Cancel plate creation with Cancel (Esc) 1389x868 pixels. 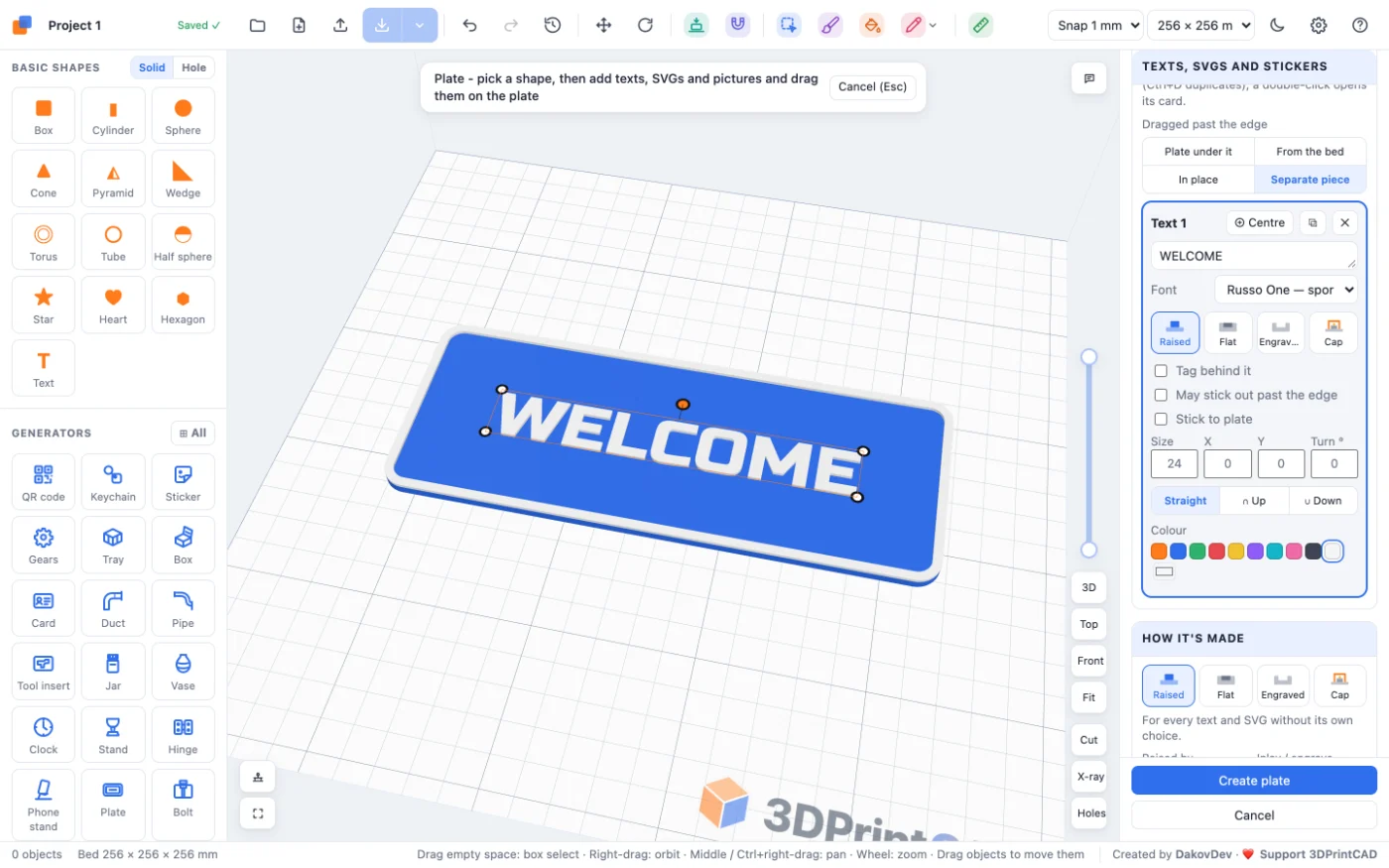pyautogui.click(x=872, y=87)
